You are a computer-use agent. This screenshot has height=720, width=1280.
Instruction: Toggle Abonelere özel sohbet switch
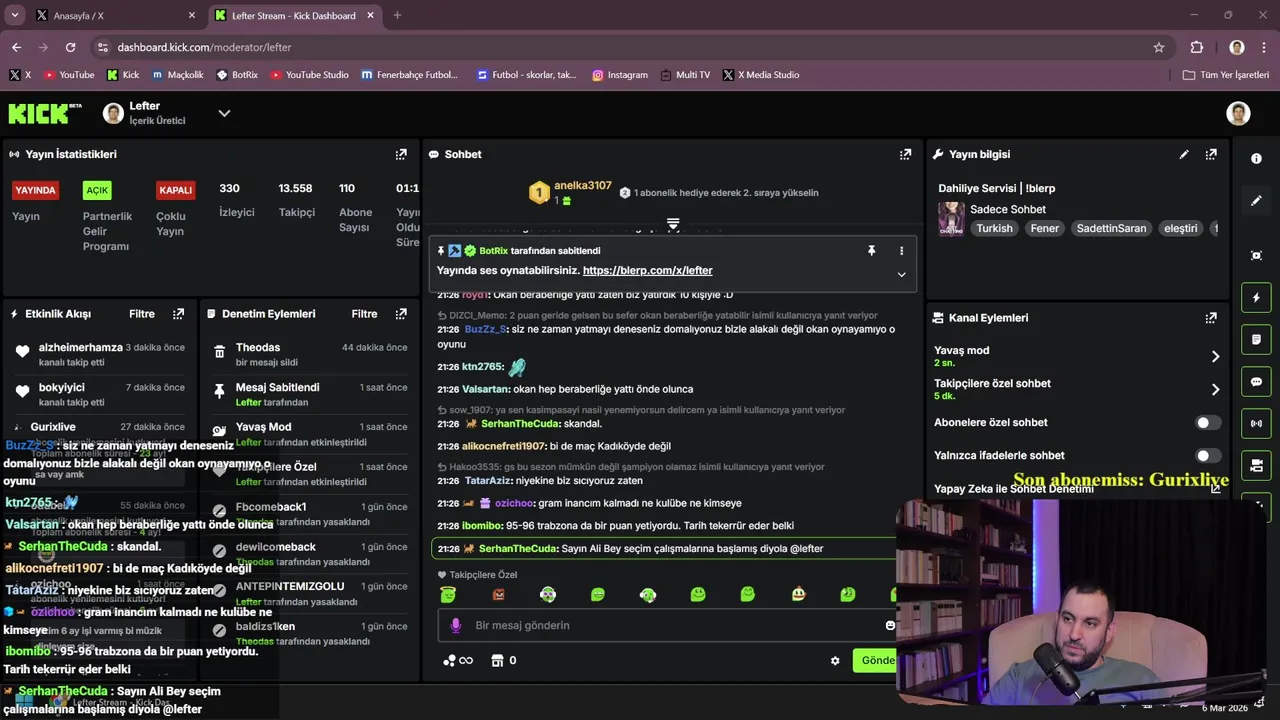1208,423
